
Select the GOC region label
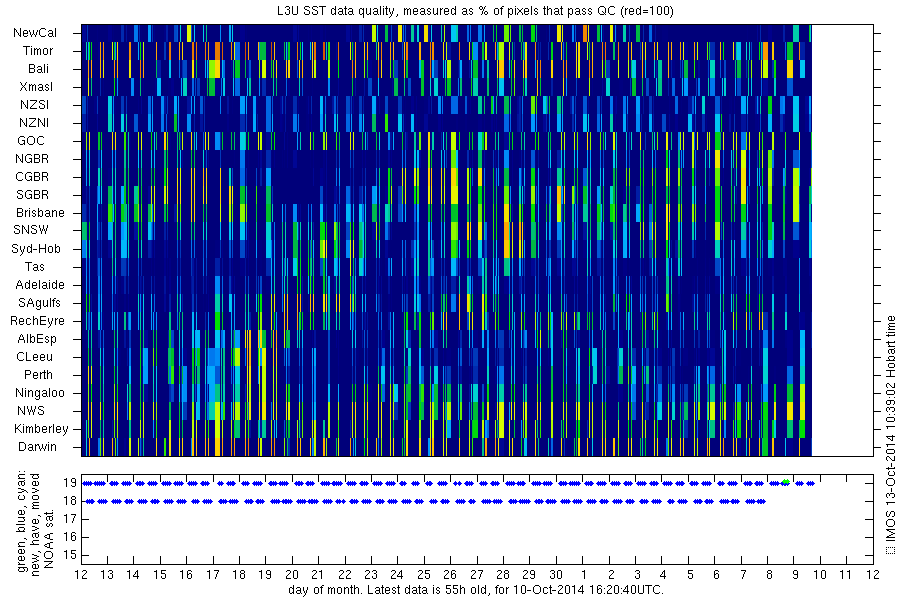coord(31,141)
